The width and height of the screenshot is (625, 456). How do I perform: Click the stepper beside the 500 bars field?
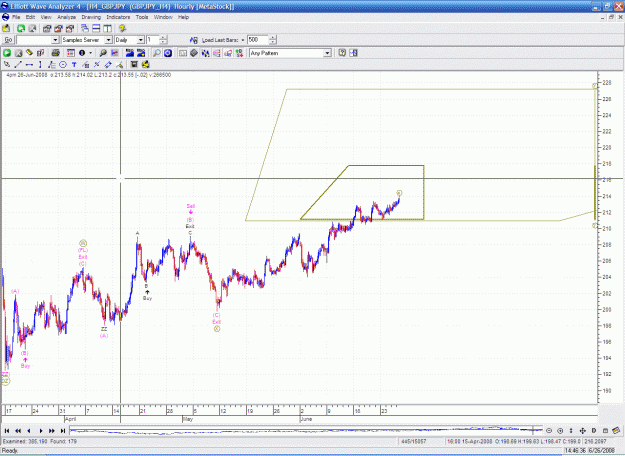pos(273,40)
